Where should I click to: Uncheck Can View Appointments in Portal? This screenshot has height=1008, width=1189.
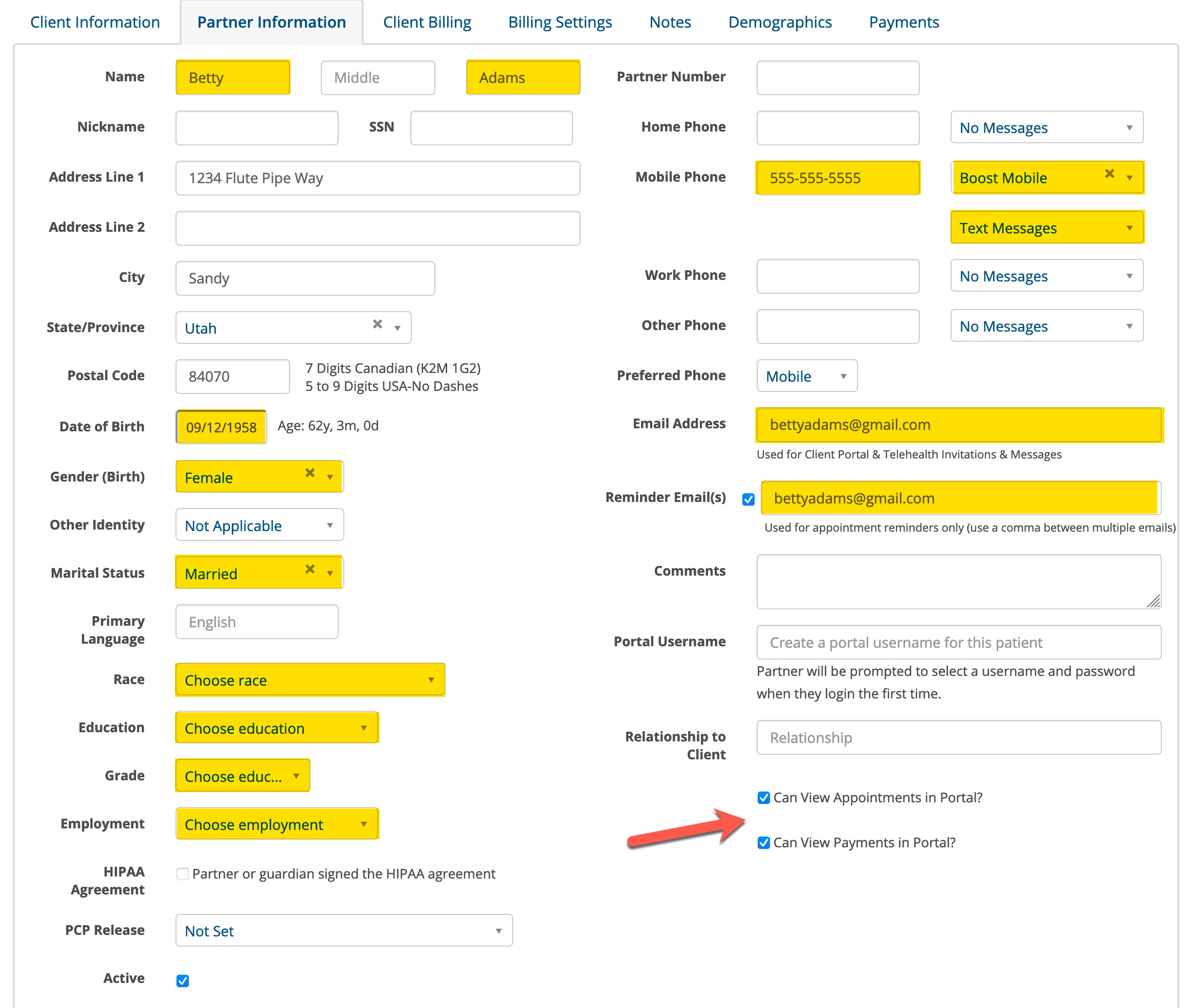point(764,797)
